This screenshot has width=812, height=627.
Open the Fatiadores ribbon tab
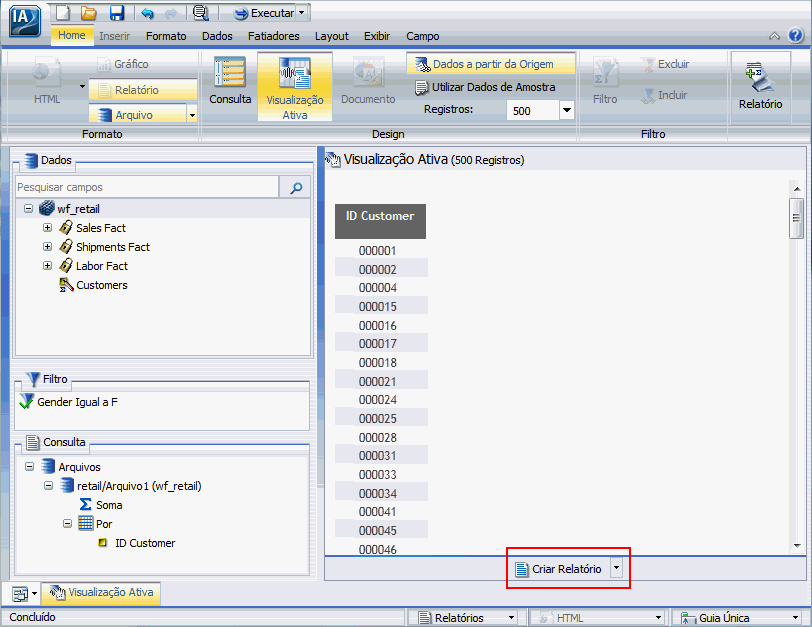point(273,36)
